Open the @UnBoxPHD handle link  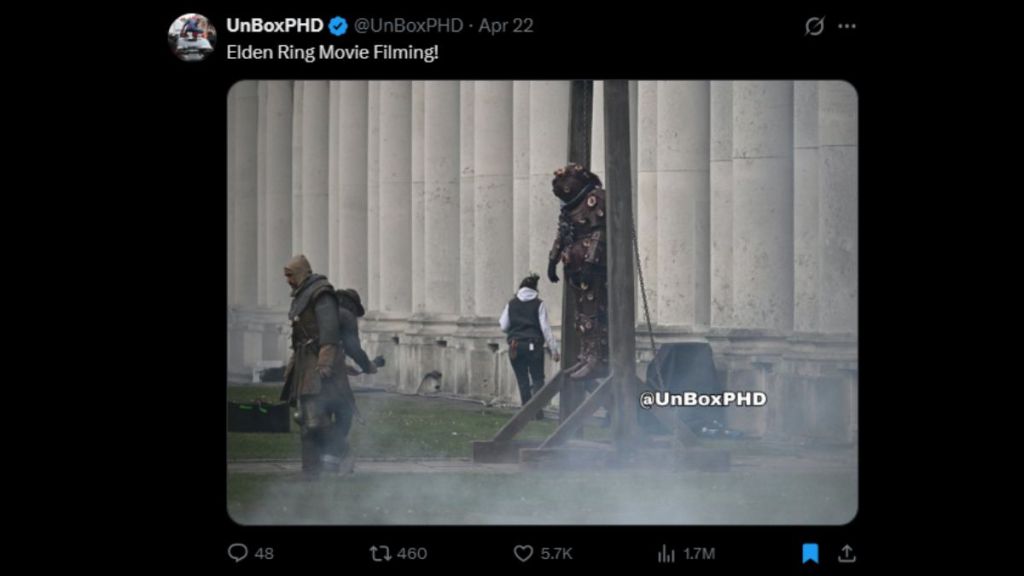point(408,25)
